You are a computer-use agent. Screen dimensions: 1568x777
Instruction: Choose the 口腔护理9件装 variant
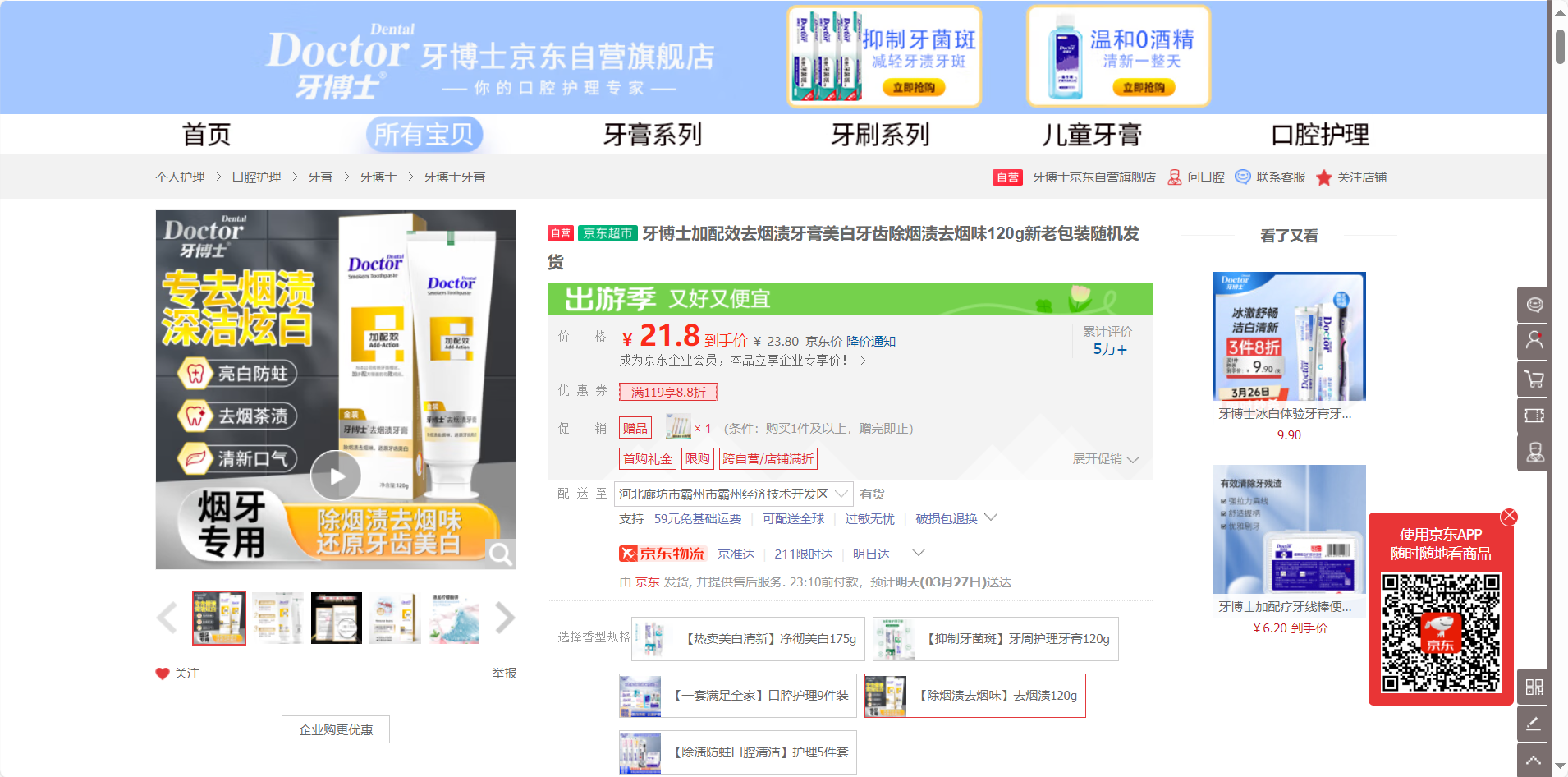coord(737,696)
